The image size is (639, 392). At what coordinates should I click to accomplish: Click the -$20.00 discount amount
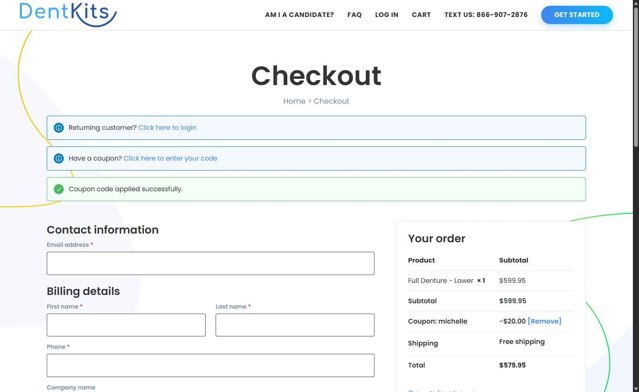click(x=512, y=321)
